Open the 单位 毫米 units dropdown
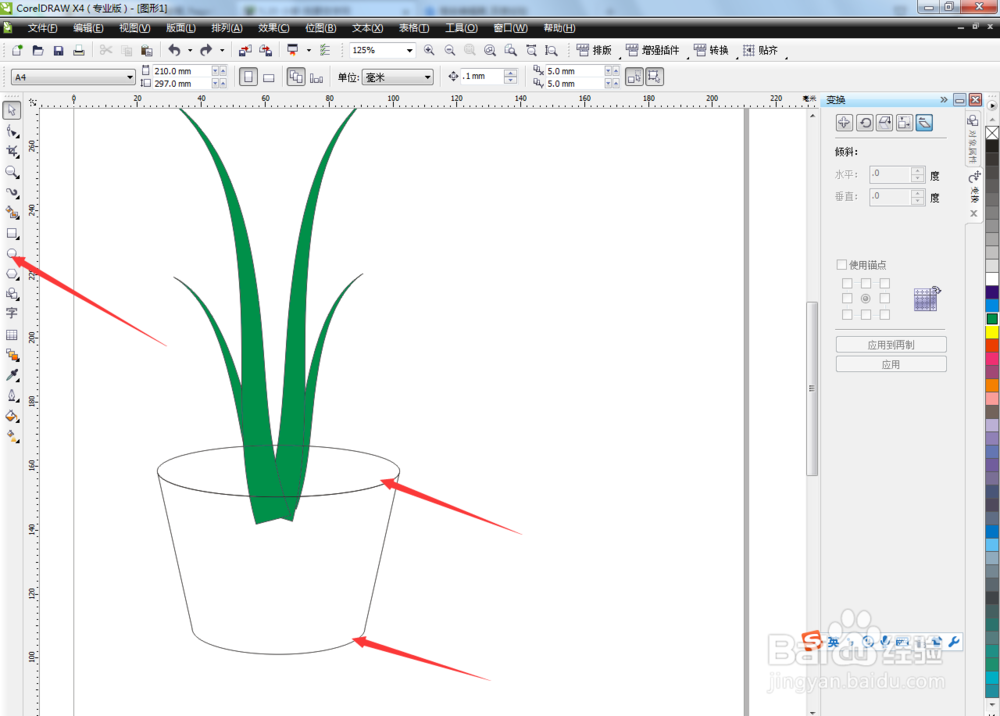Viewport: 1000px width, 716px height. [427, 77]
